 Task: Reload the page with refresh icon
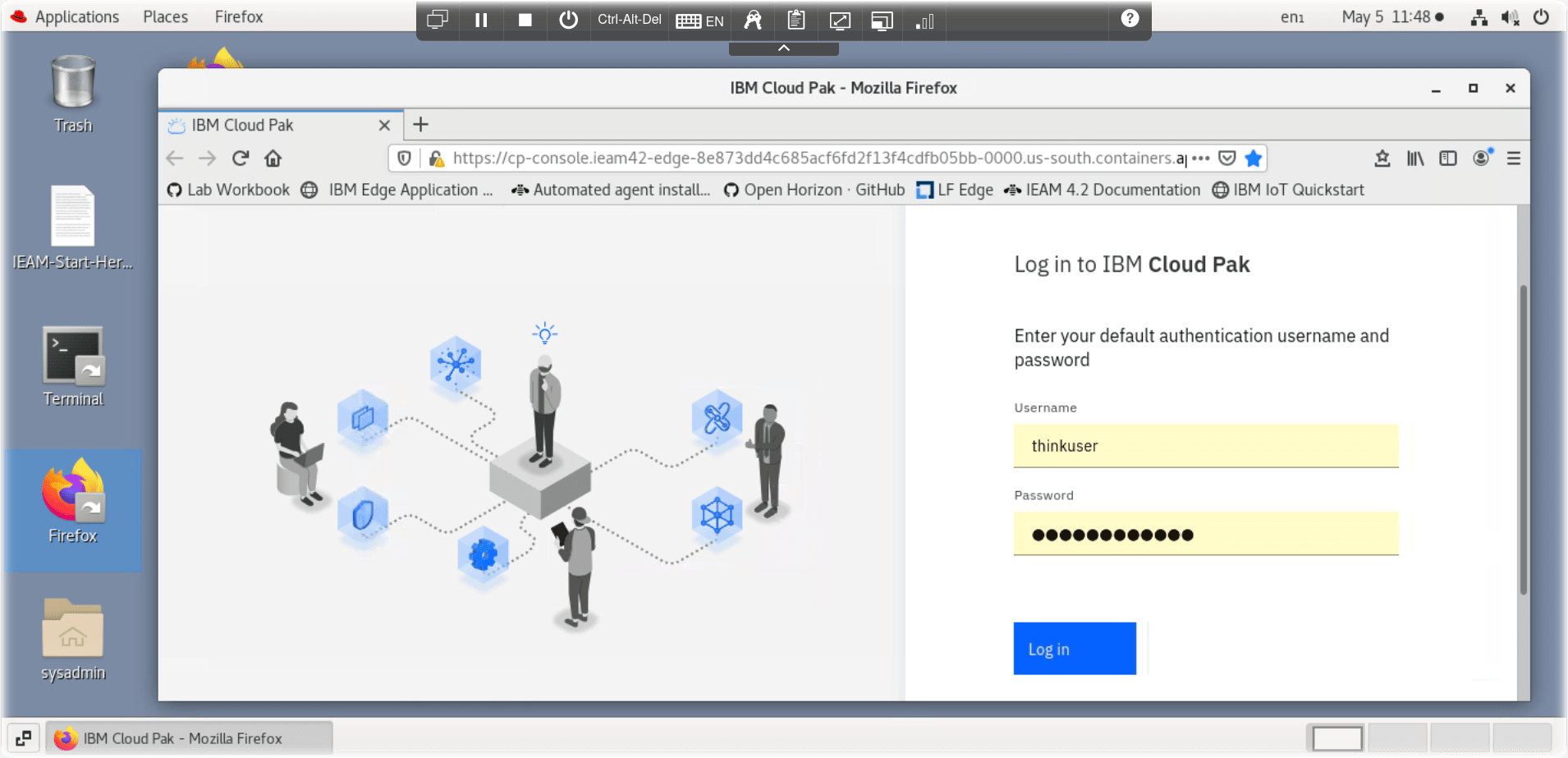pos(240,158)
